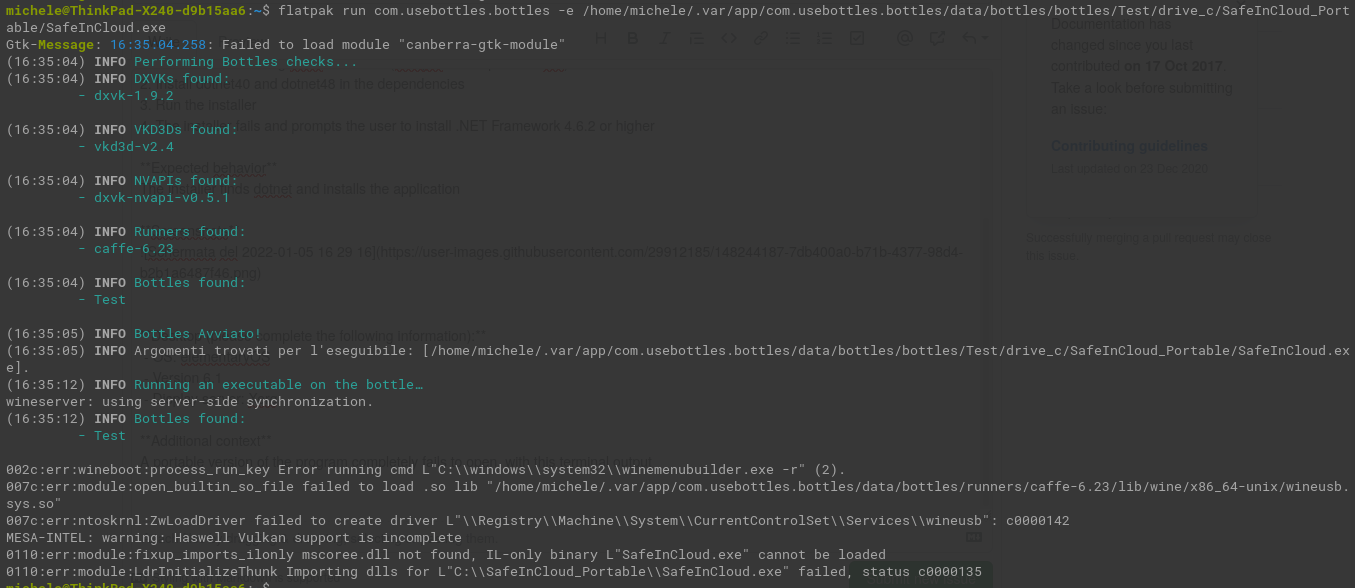1355x588 pixels.
Task: Click the 'mscoree.dll not found' error line
Action: tap(446, 555)
